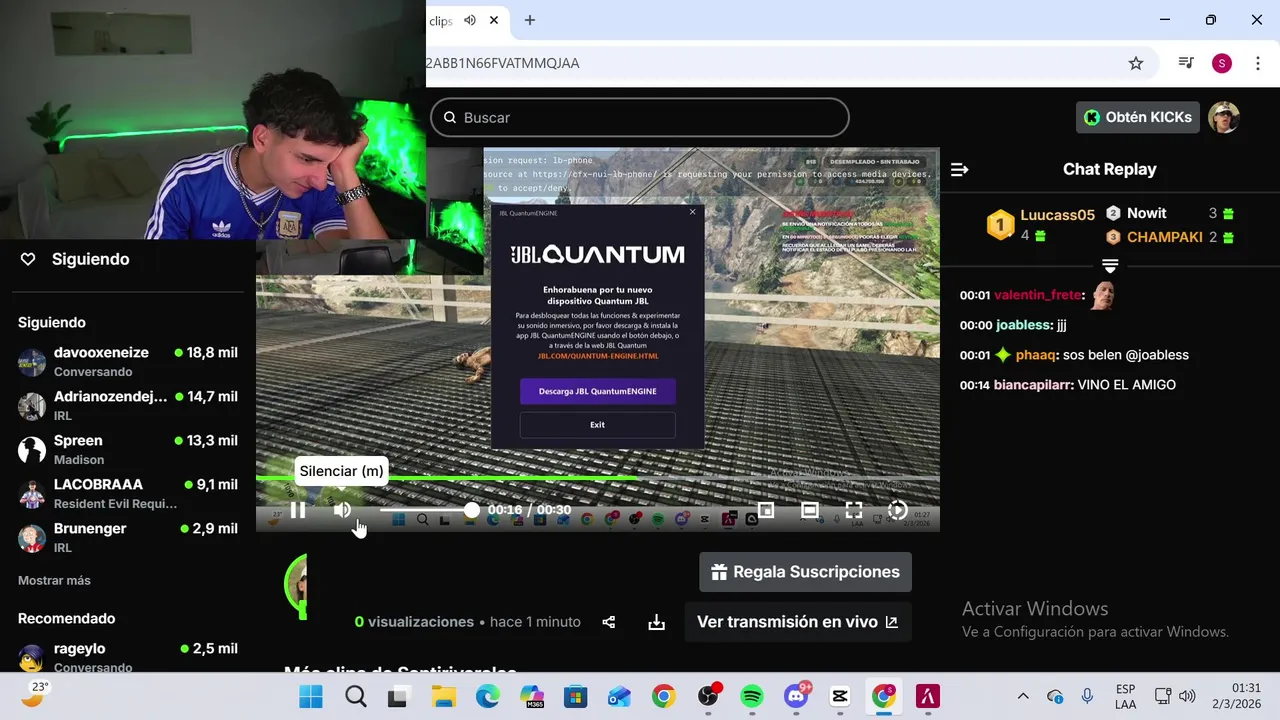The height and width of the screenshot is (720, 1280).
Task: Open Spreen channel in sidebar
Action: point(128,450)
